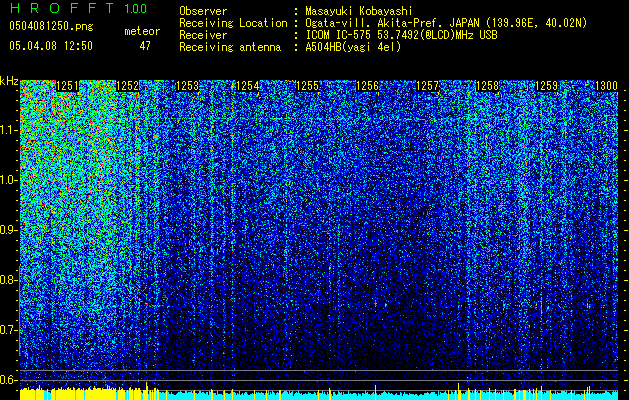The width and height of the screenshot is (629, 400).
Task: Click the 1251 time marker label
Action: tap(67, 86)
